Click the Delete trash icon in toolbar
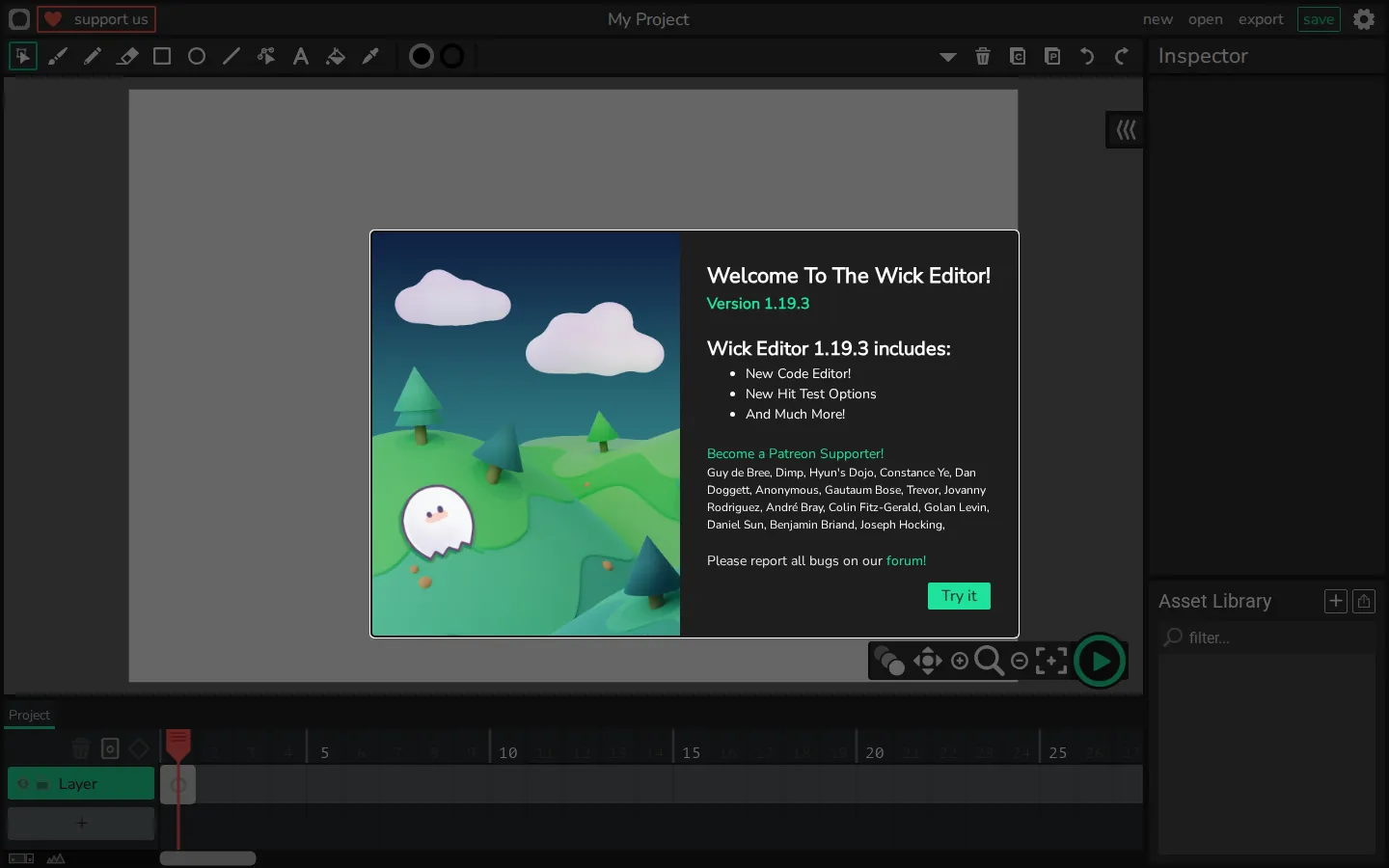The image size is (1389, 868). coord(983,56)
